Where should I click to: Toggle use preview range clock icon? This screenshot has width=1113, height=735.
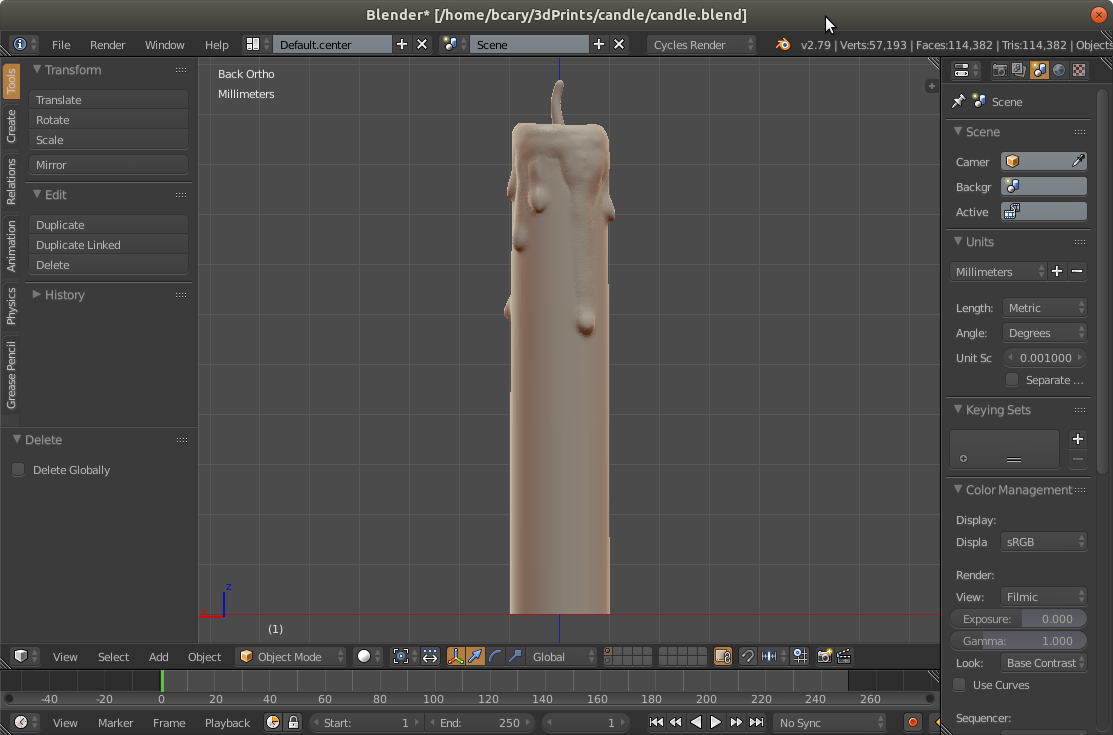pyautogui.click(x=273, y=722)
